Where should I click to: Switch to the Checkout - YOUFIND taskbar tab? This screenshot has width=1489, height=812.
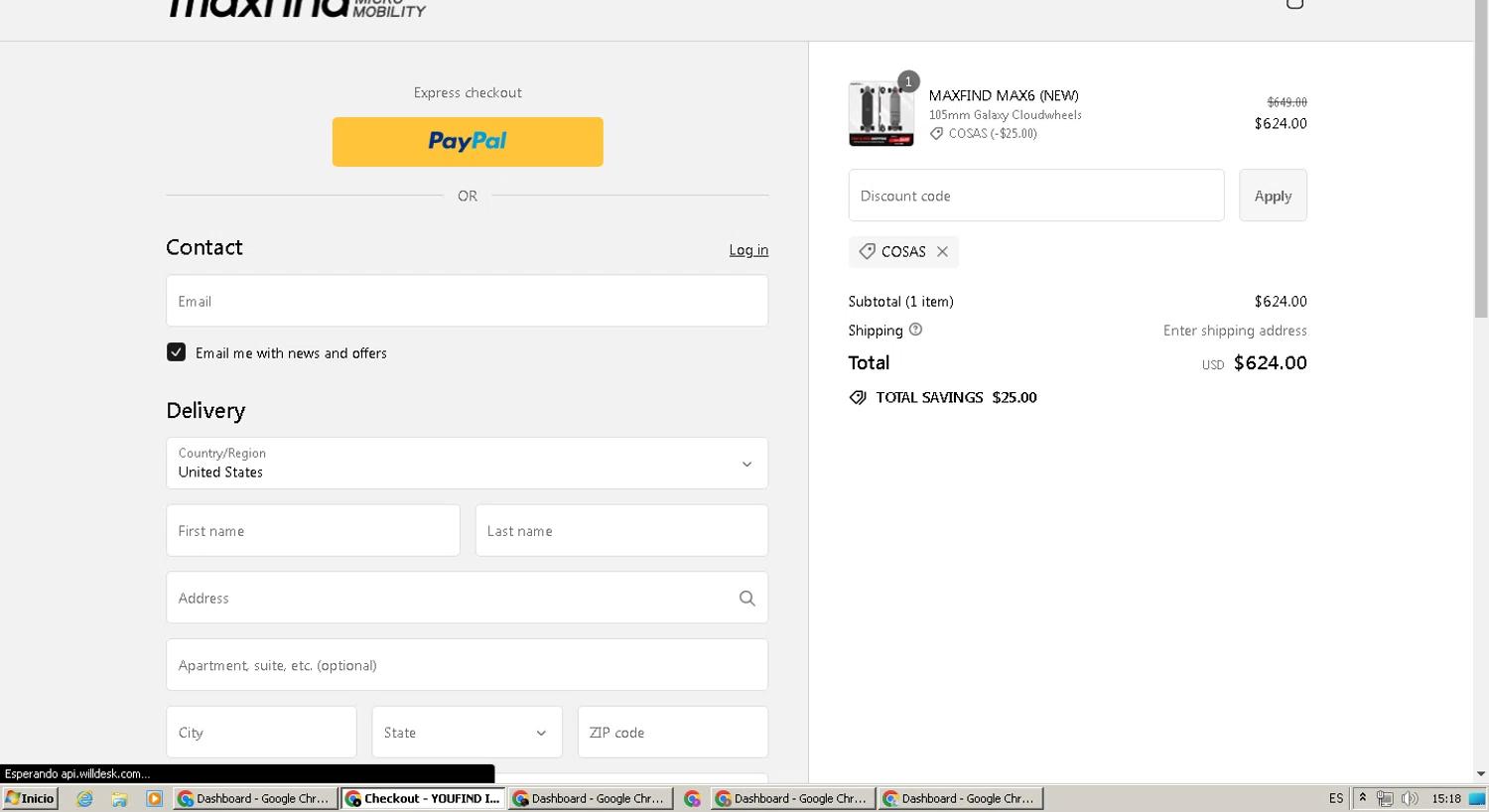point(423,798)
